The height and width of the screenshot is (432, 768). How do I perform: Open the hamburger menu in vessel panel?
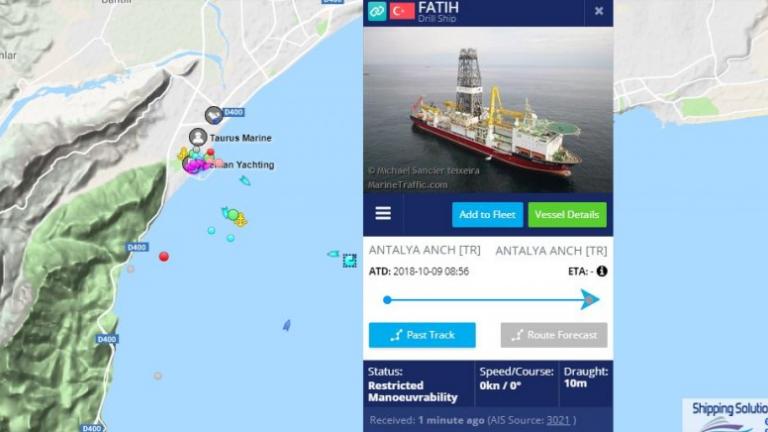(x=383, y=213)
